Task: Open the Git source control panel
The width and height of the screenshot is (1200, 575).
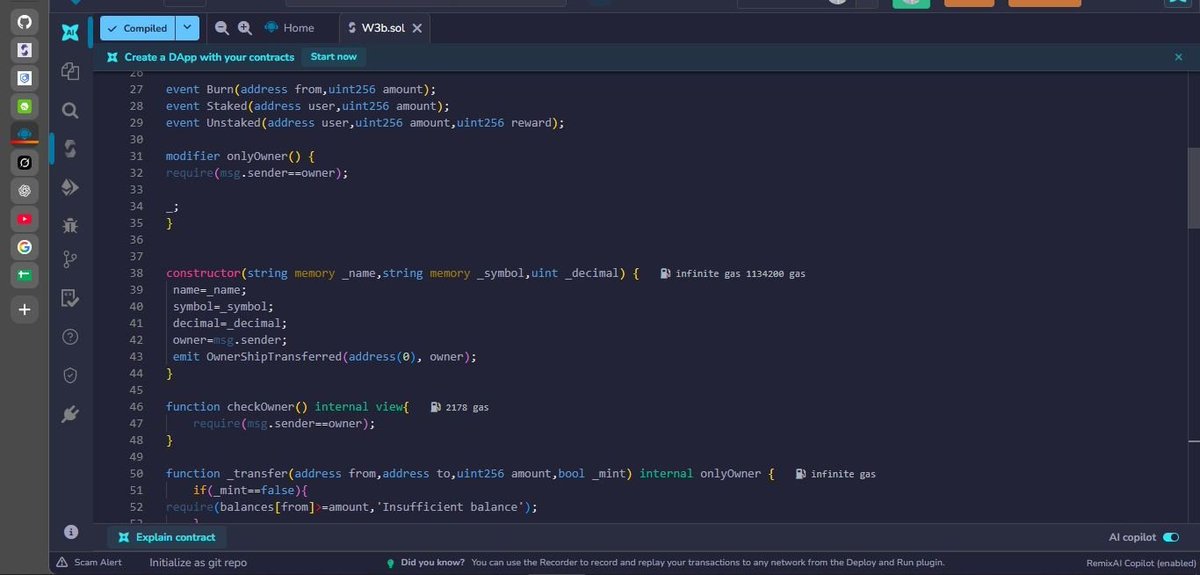Action: click(x=70, y=260)
